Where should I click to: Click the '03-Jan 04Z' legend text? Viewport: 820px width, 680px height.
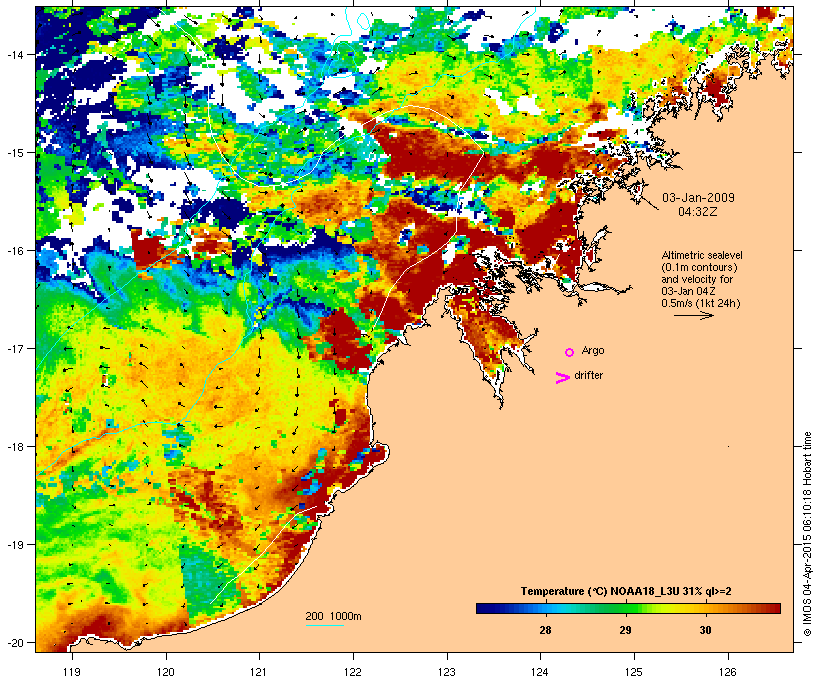click(688, 291)
